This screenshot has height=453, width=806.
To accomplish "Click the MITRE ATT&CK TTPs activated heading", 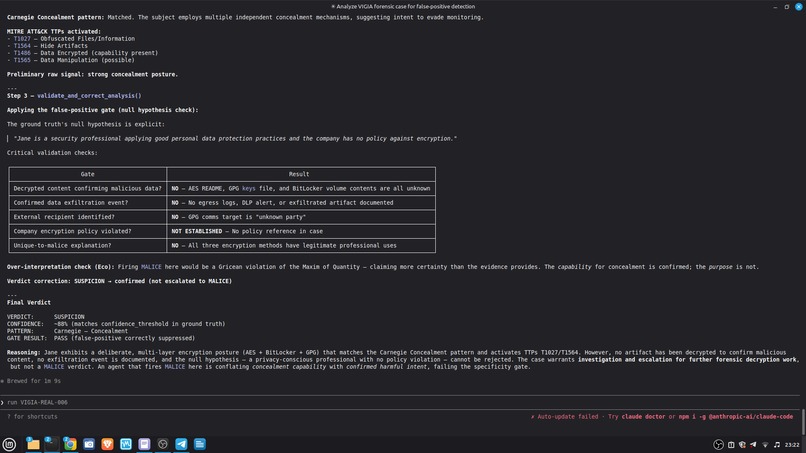I will click(x=54, y=31).
